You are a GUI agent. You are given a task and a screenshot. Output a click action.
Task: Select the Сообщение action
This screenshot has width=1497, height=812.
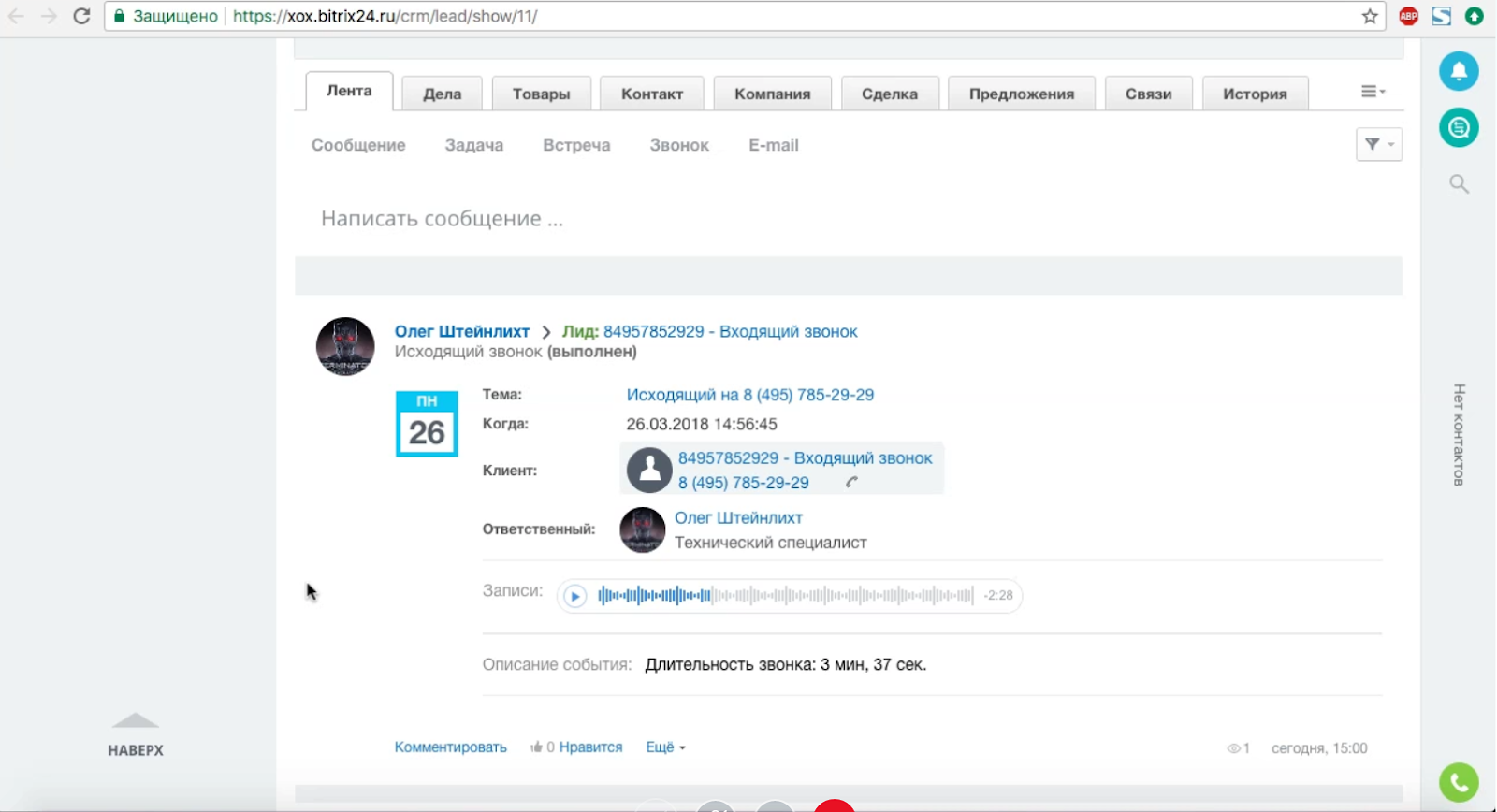[x=358, y=145]
